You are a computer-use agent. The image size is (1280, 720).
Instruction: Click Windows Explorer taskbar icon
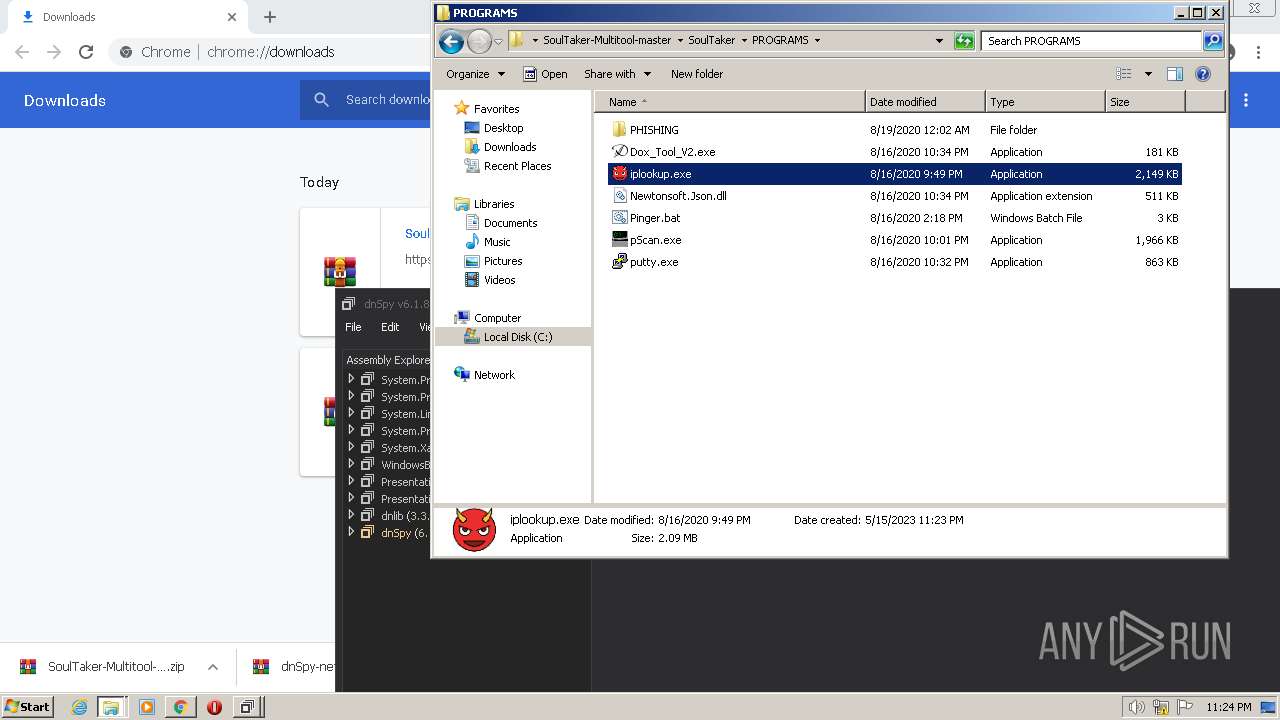coord(111,707)
